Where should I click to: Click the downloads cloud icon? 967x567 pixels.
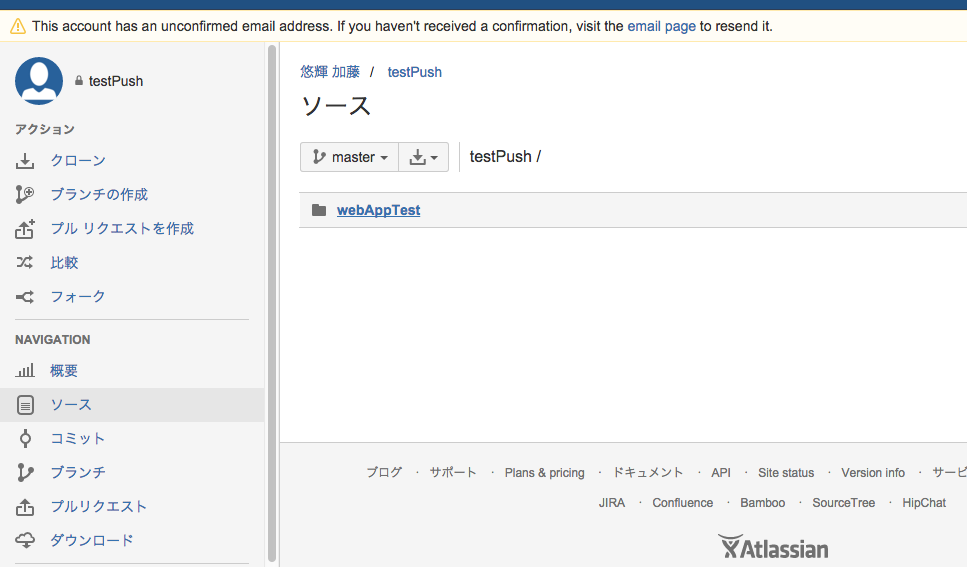pyautogui.click(x=25, y=540)
